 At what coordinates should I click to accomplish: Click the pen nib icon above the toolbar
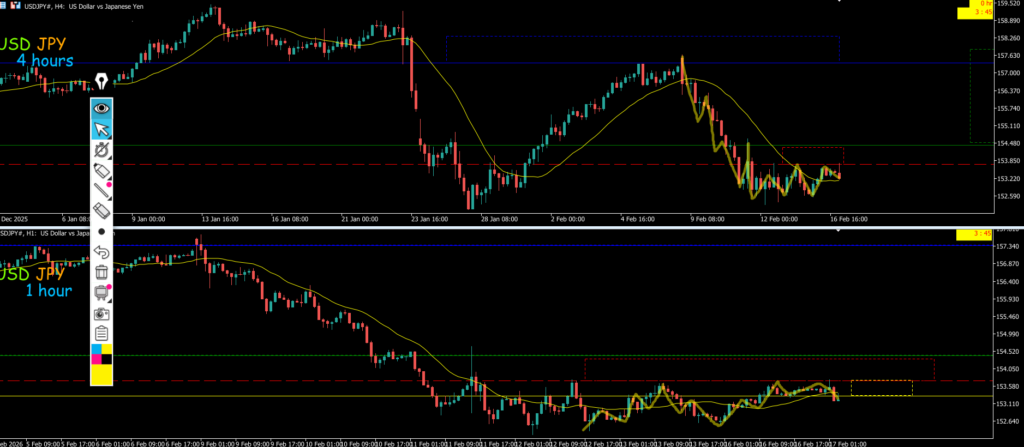(101, 81)
